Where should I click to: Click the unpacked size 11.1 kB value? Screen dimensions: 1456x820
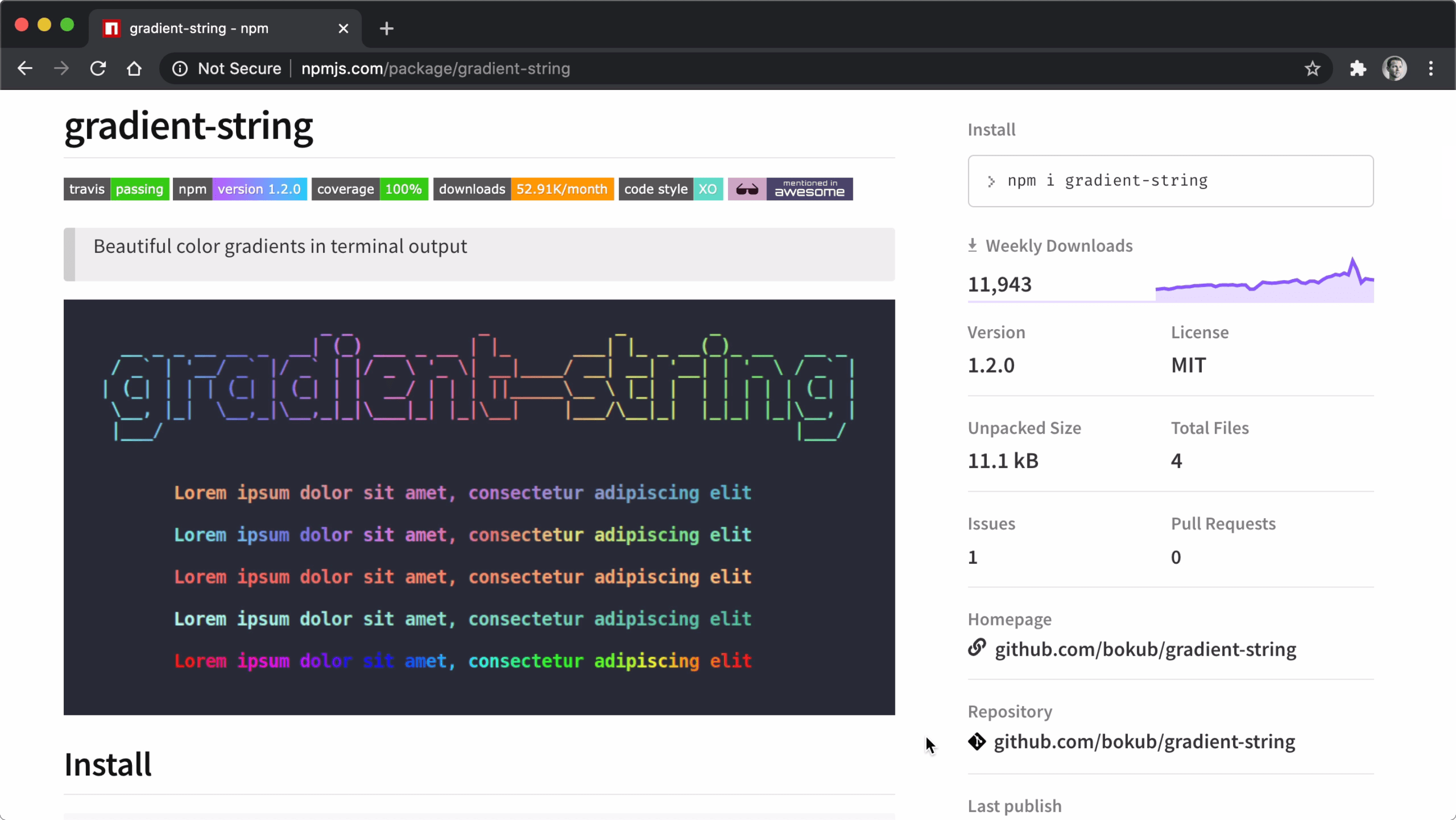pyautogui.click(x=1003, y=461)
